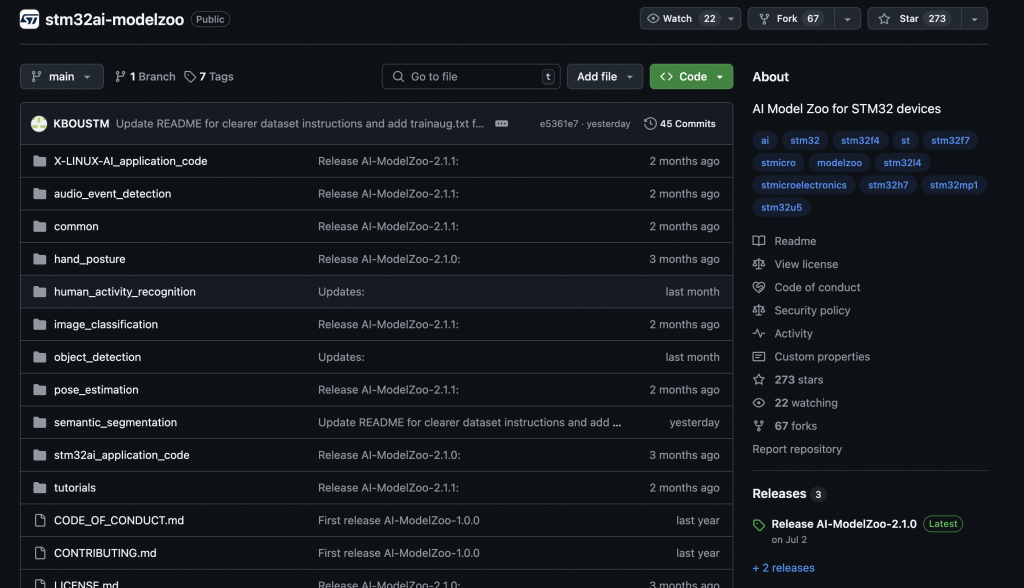
Task: Open commit hash e5361e7
Action: click(x=558, y=123)
